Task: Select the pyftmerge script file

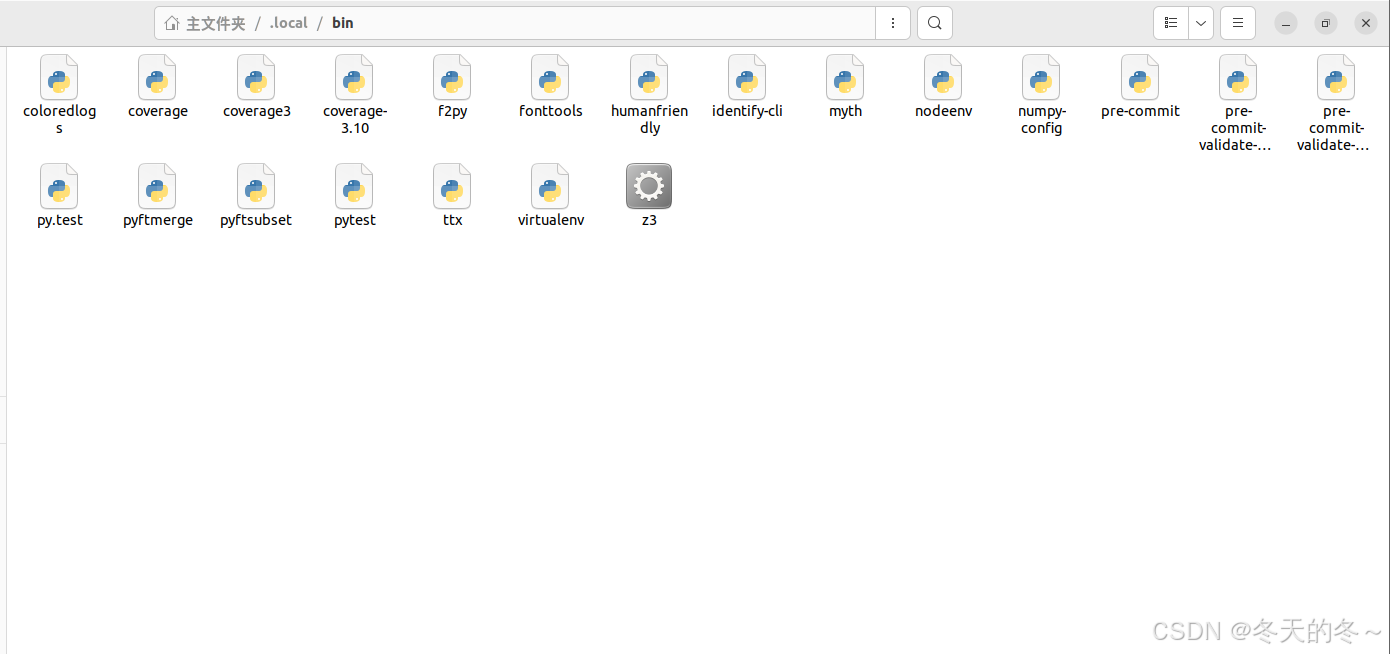Action: coord(157,187)
